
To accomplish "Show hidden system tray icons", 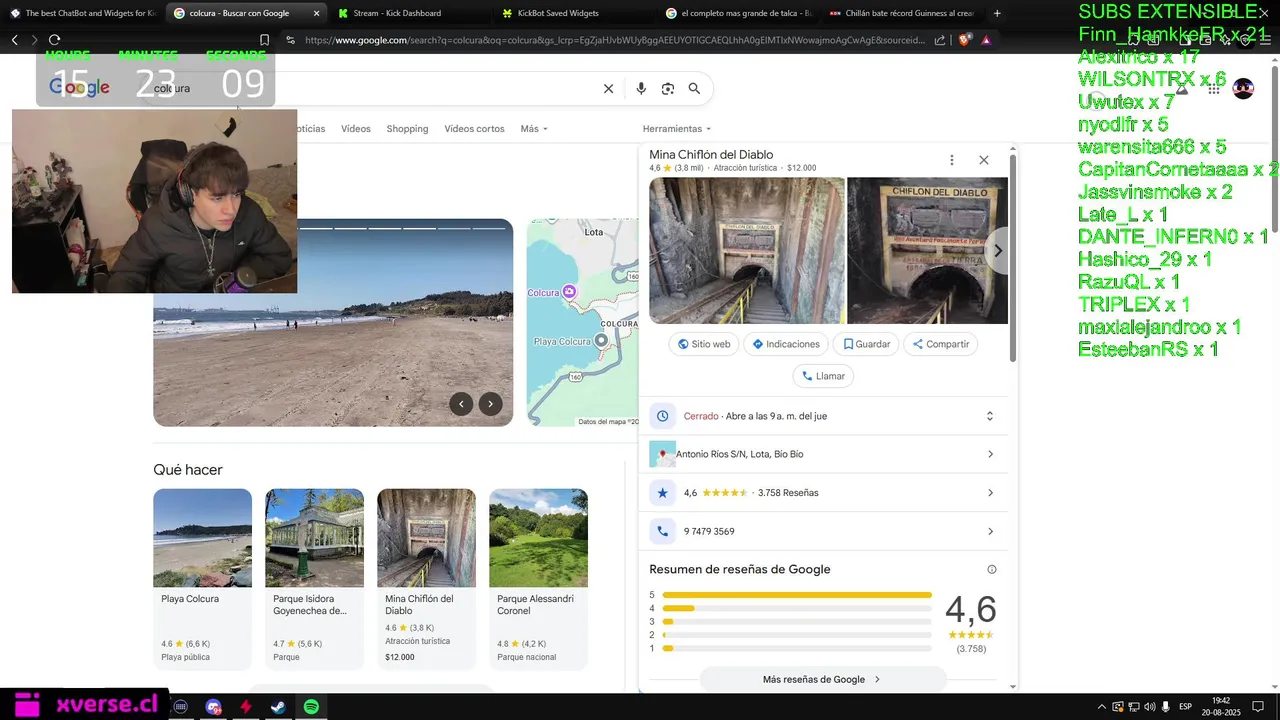I will [x=1102, y=707].
